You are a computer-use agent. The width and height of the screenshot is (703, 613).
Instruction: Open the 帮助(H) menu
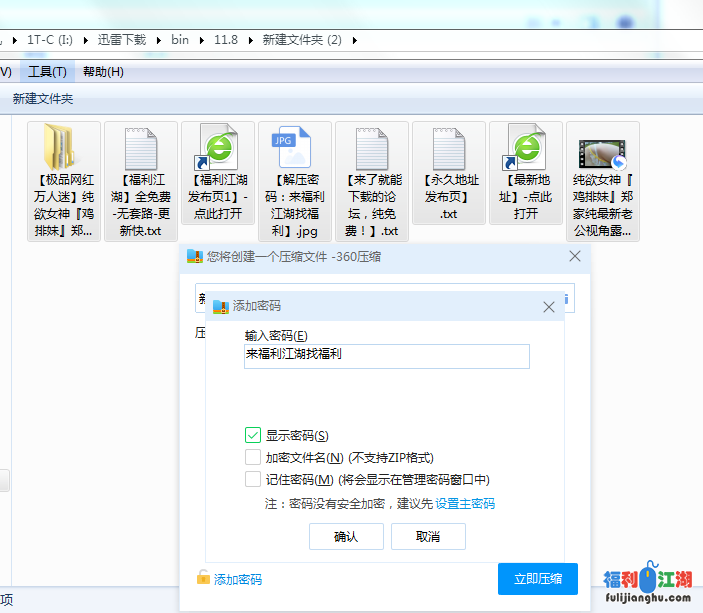(103, 71)
